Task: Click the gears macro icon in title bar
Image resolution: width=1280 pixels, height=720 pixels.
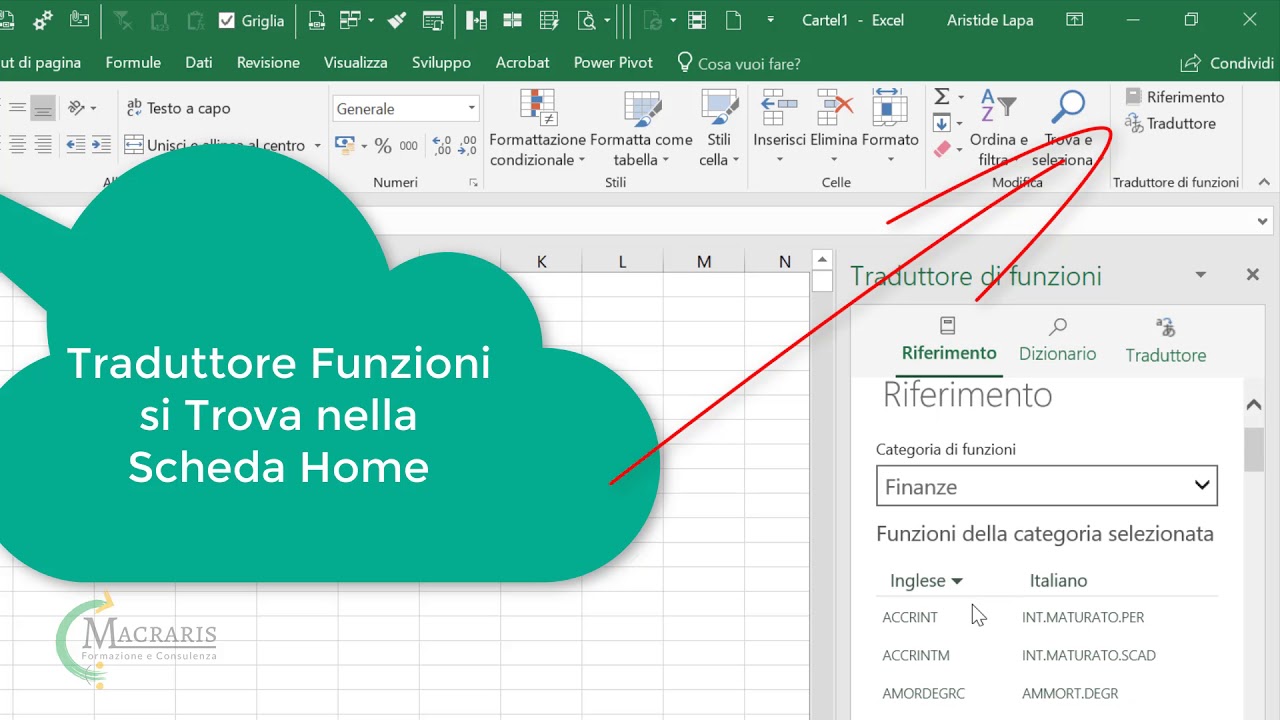Action: [43, 20]
